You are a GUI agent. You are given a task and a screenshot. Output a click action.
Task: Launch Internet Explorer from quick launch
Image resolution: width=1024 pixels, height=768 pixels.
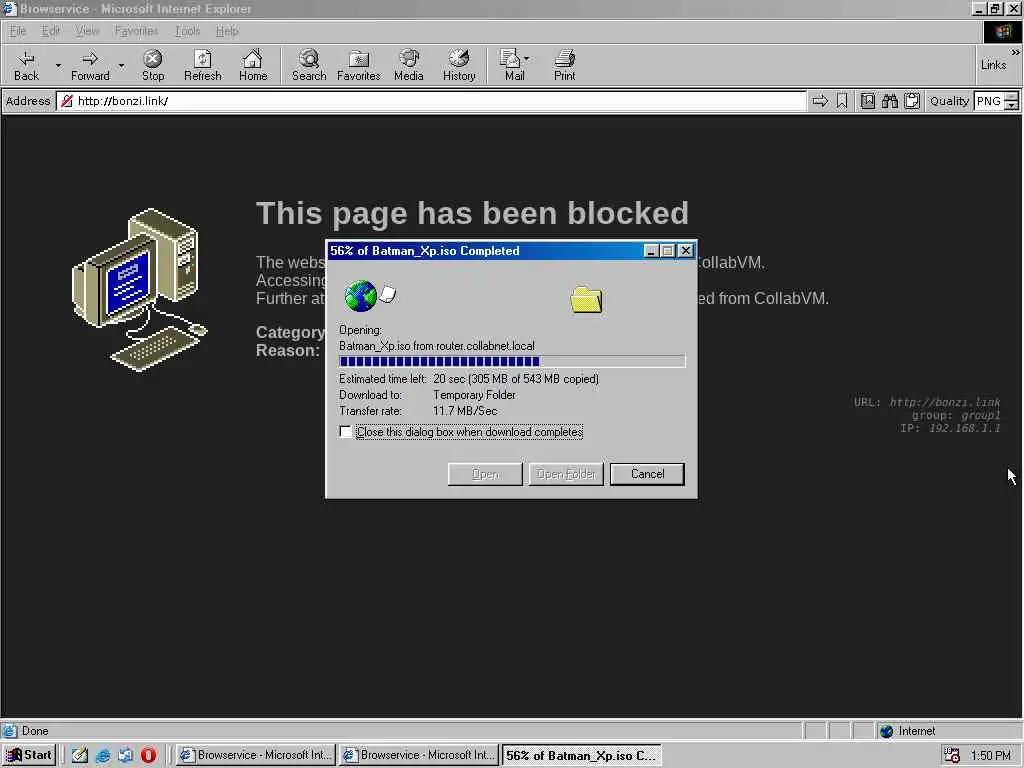[103, 755]
